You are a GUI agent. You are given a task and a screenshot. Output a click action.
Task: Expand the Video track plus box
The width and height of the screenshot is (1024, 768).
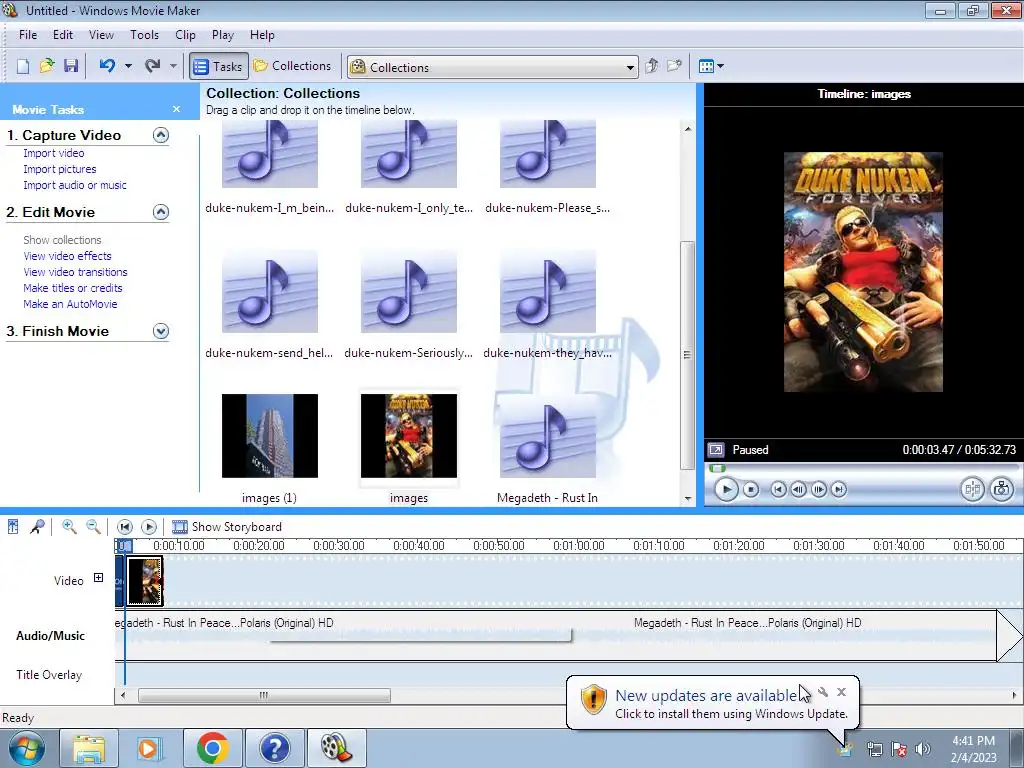[99, 577]
